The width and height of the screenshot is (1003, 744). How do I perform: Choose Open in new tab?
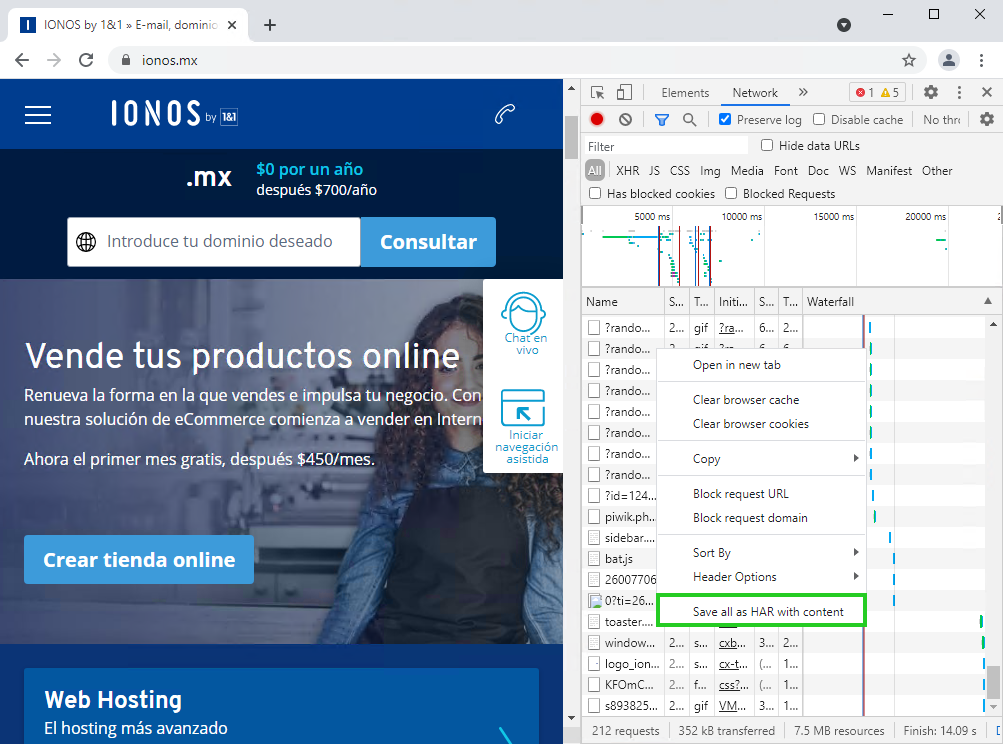(761, 365)
